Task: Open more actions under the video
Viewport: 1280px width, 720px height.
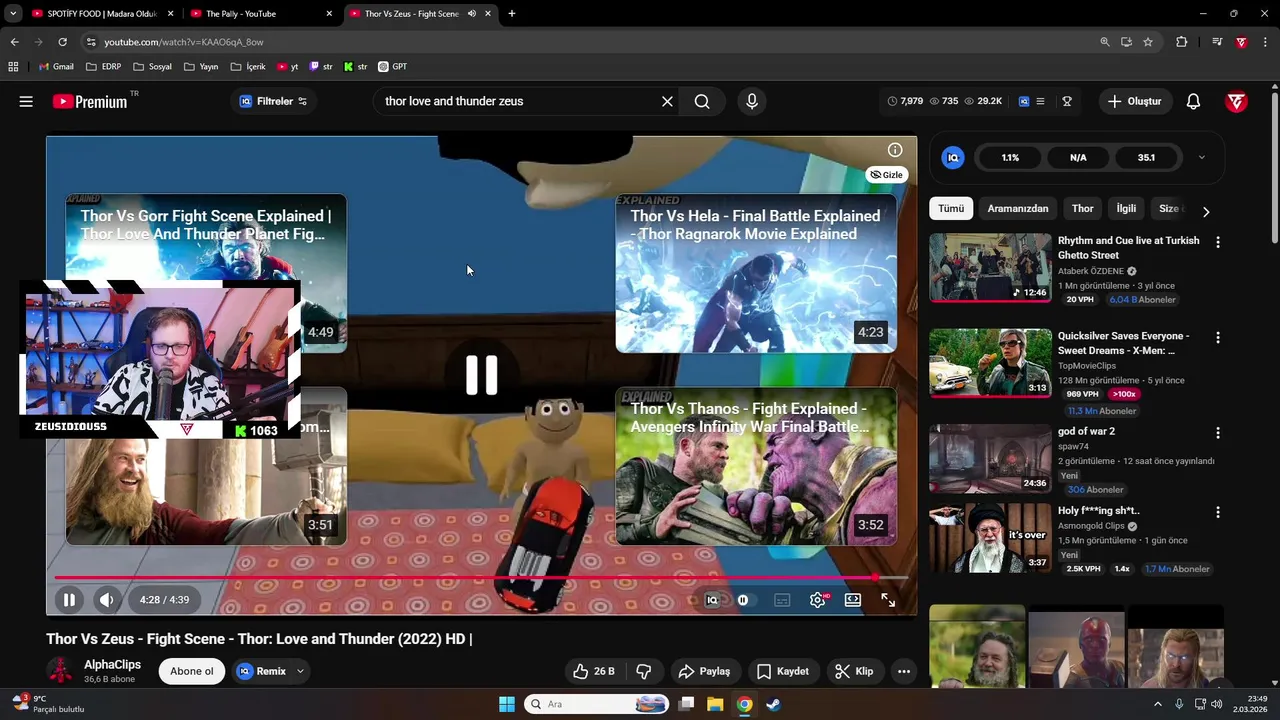Action: click(904, 671)
